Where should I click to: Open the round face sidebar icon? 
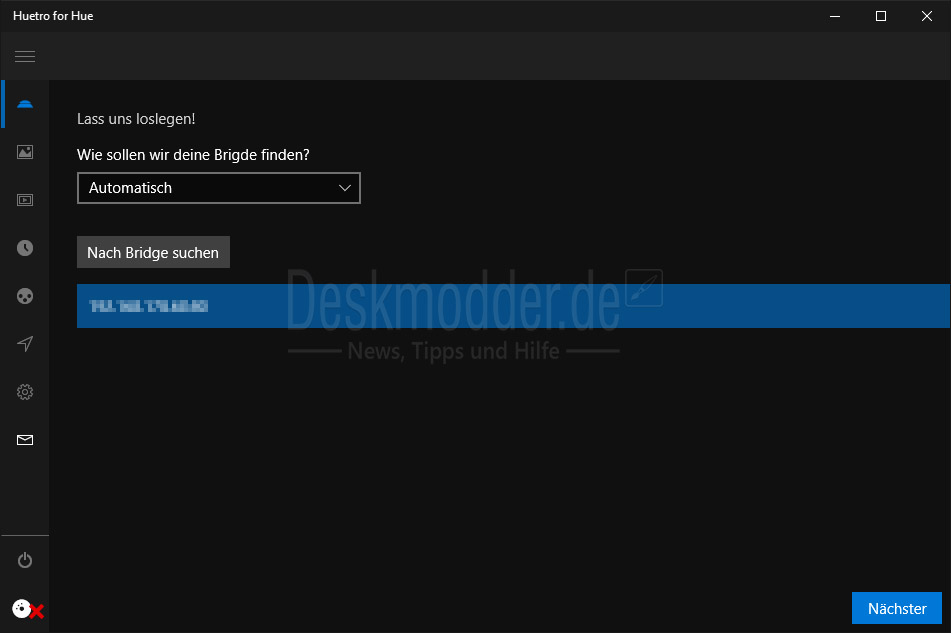[x=25, y=296]
